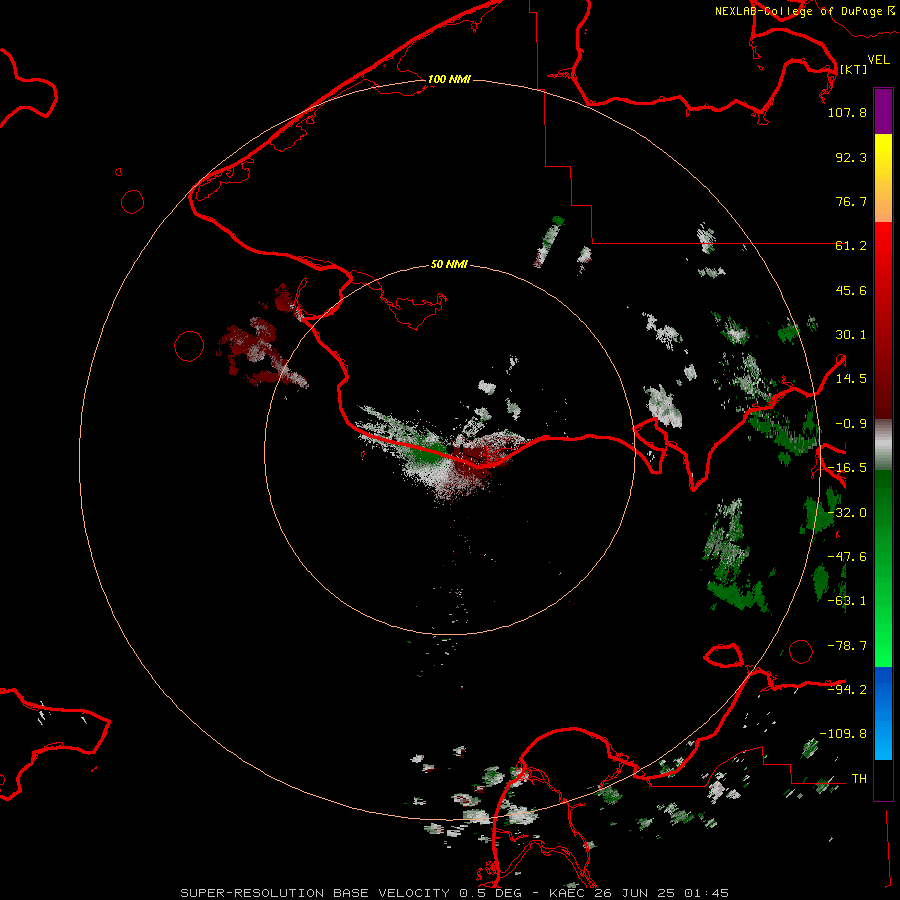Click the 45.6 velocity scale value
Screen dimensions: 900x900
pyautogui.click(x=851, y=290)
